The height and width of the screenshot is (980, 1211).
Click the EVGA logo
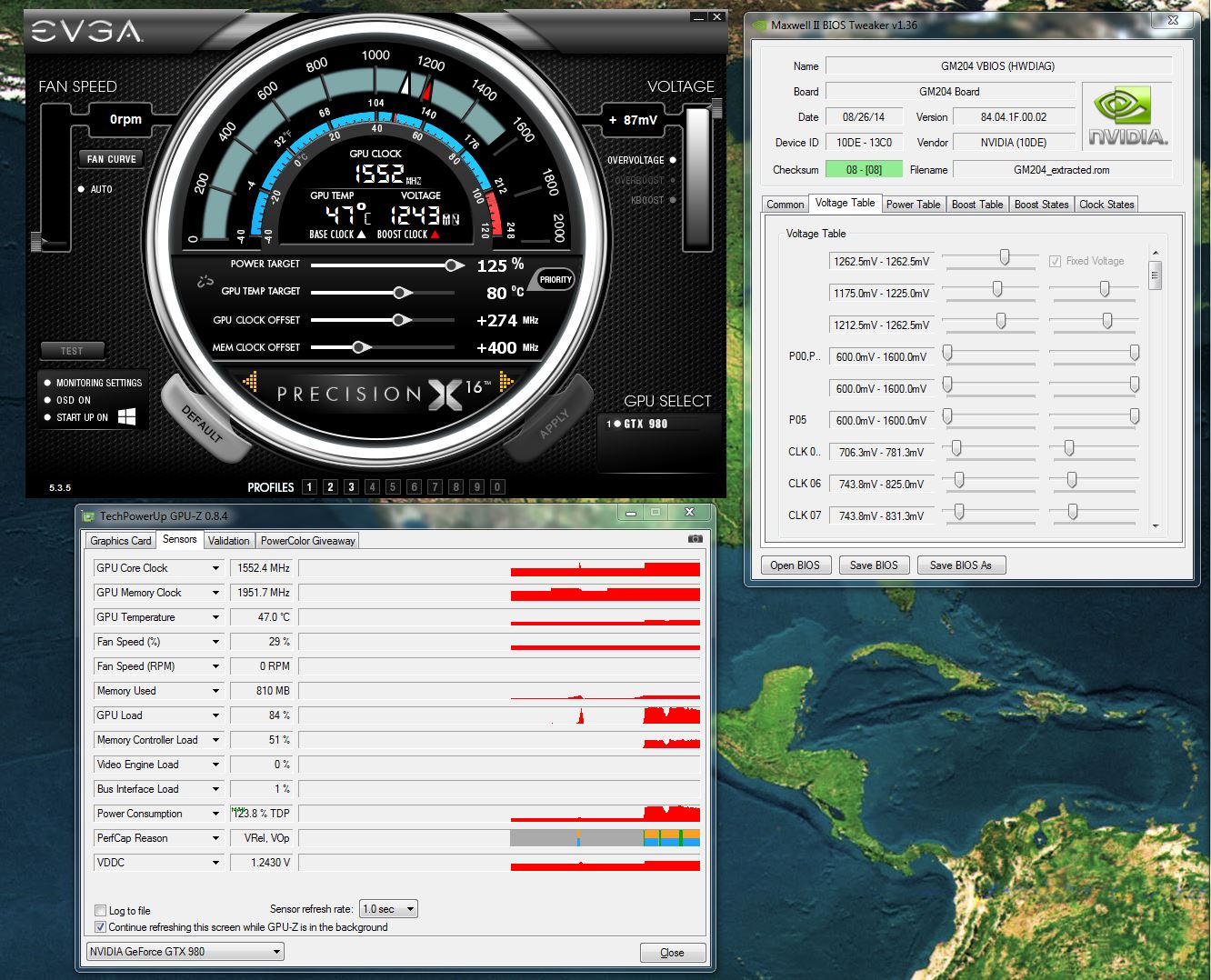pyautogui.click(x=87, y=32)
